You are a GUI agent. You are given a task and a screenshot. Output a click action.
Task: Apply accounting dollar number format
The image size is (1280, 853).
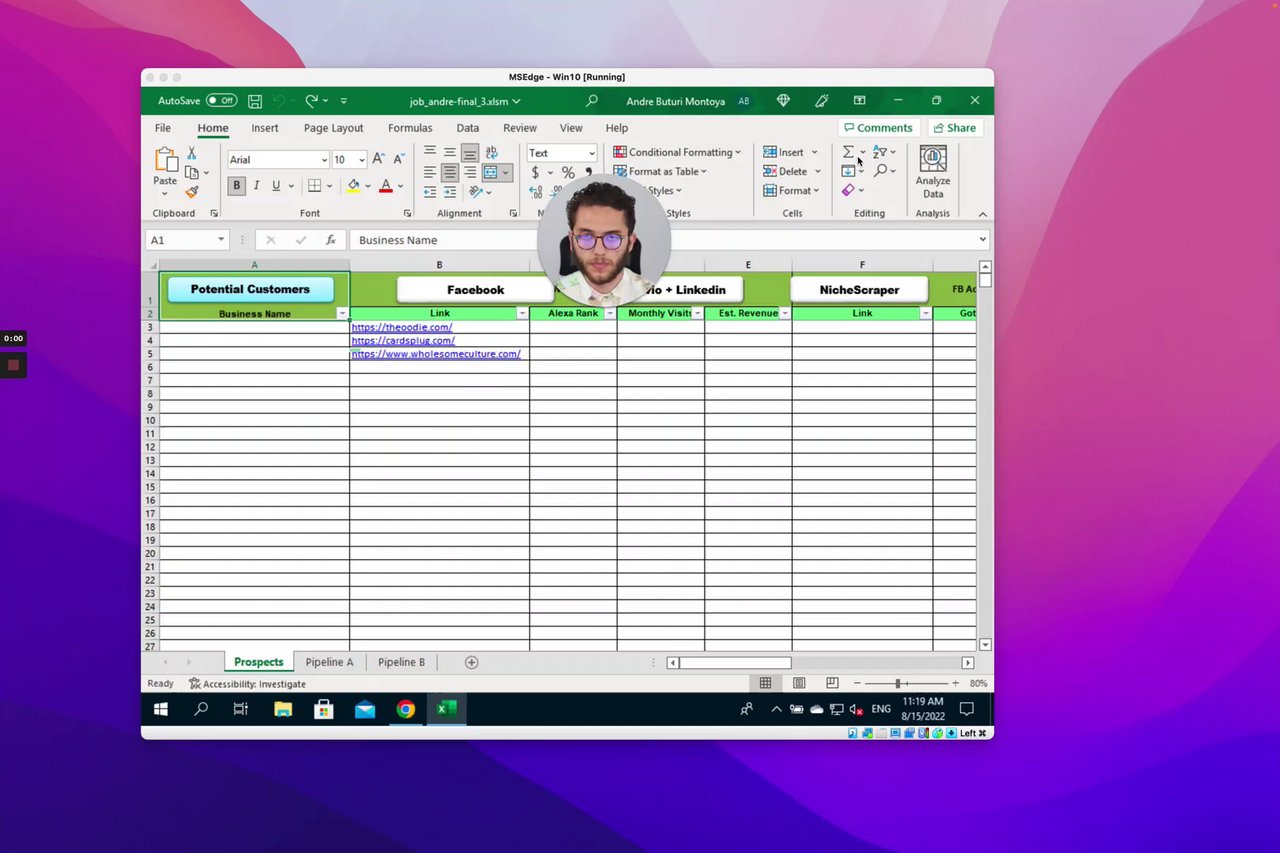[535, 173]
